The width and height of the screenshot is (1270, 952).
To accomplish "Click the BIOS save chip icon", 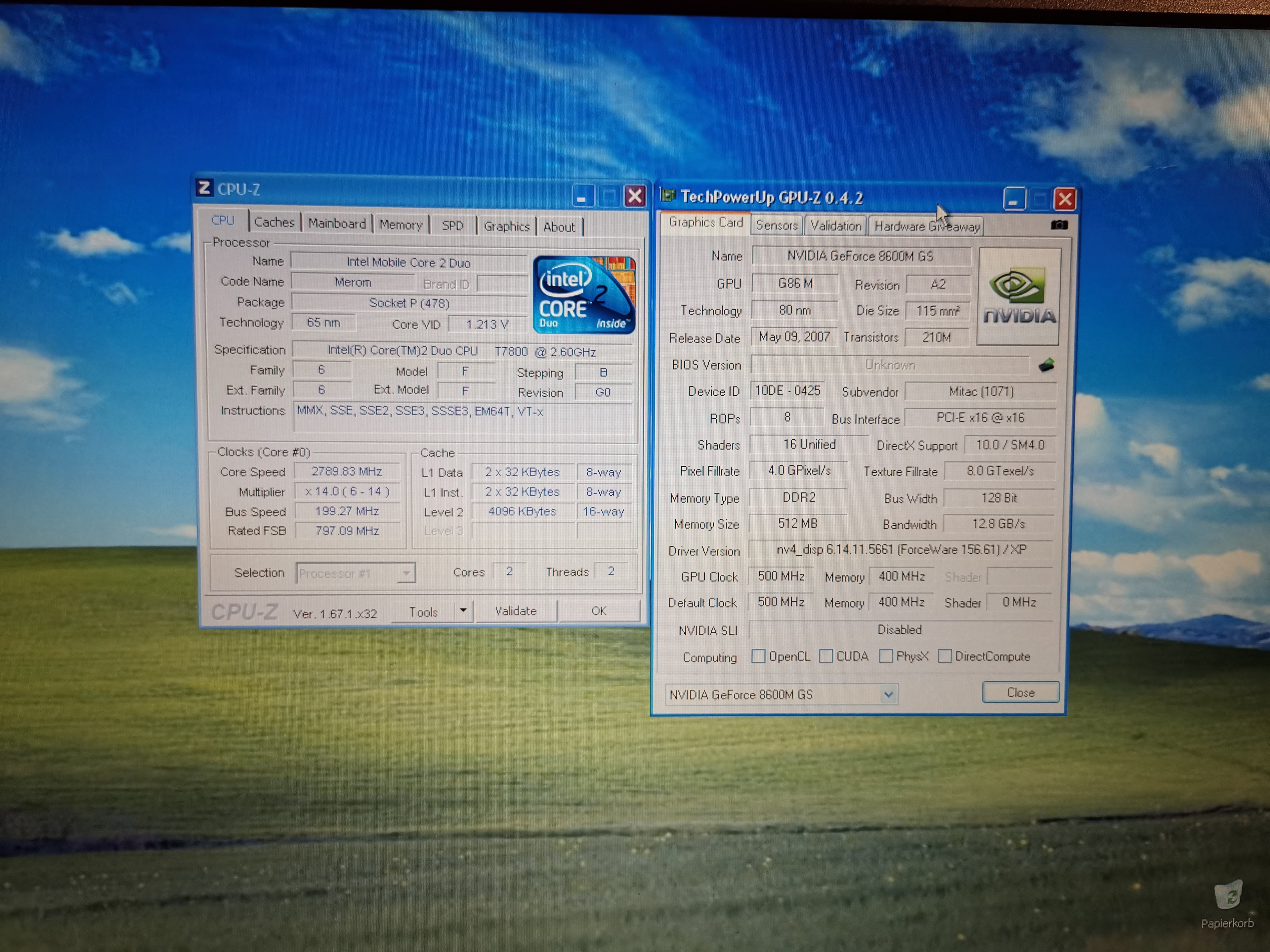I will [1046, 365].
